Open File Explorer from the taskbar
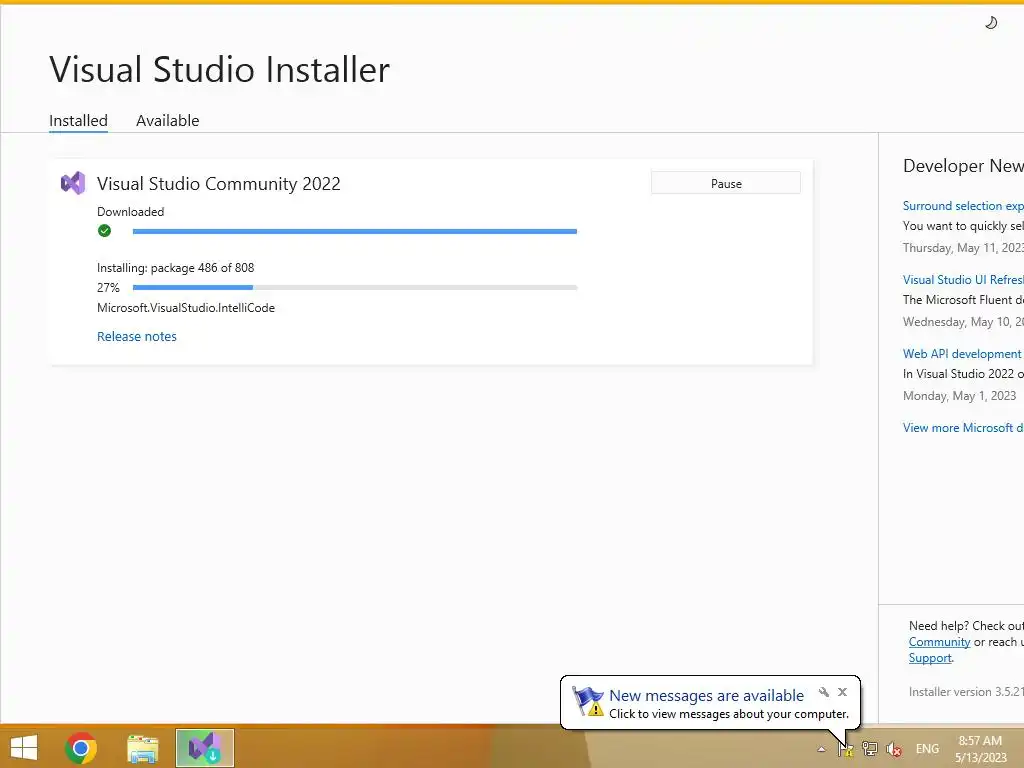 click(x=142, y=748)
